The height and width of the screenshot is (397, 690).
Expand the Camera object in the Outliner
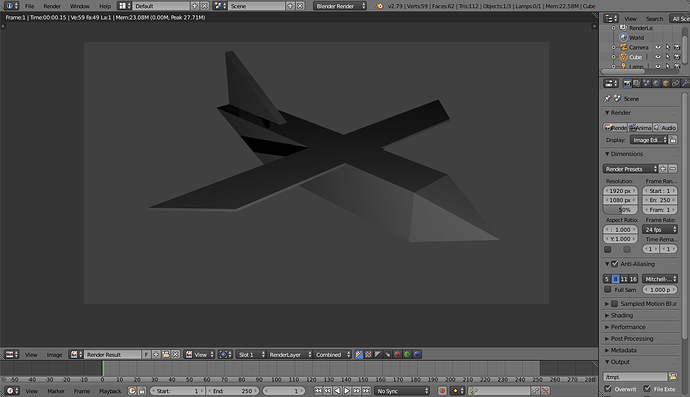(x=613, y=47)
